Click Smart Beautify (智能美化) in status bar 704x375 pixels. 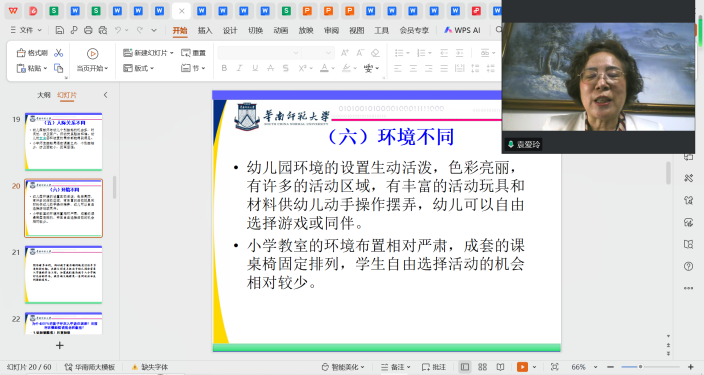[343, 367]
